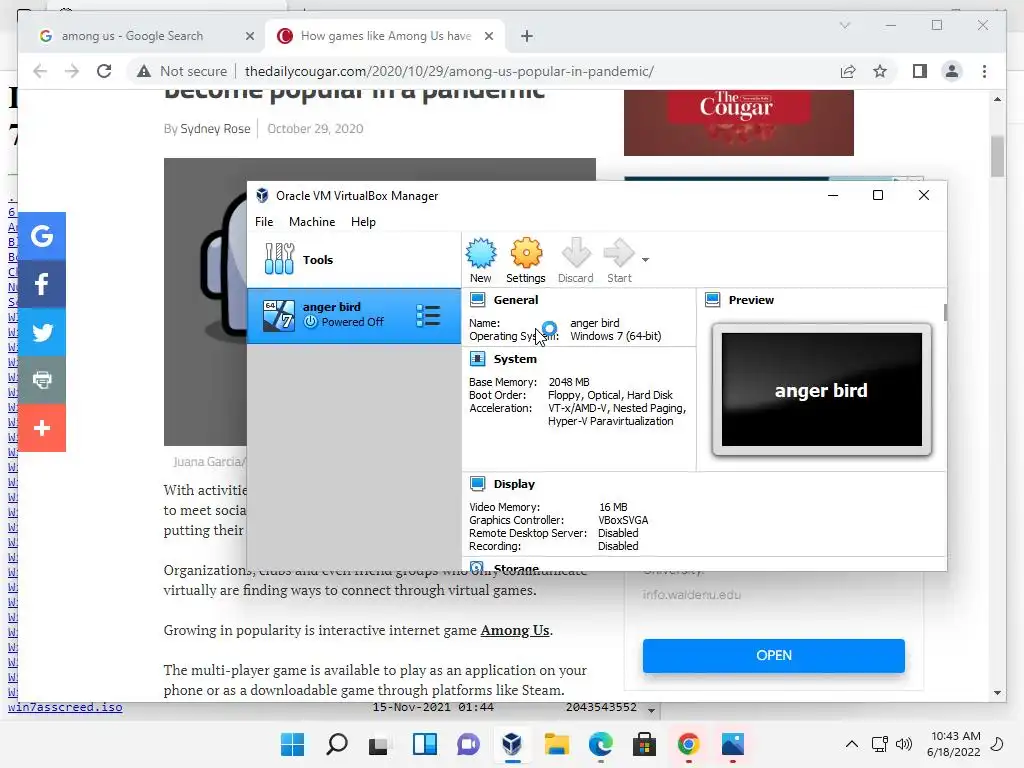Click the print sidebar button
The height and width of the screenshot is (768, 1024).
[42, 379]
